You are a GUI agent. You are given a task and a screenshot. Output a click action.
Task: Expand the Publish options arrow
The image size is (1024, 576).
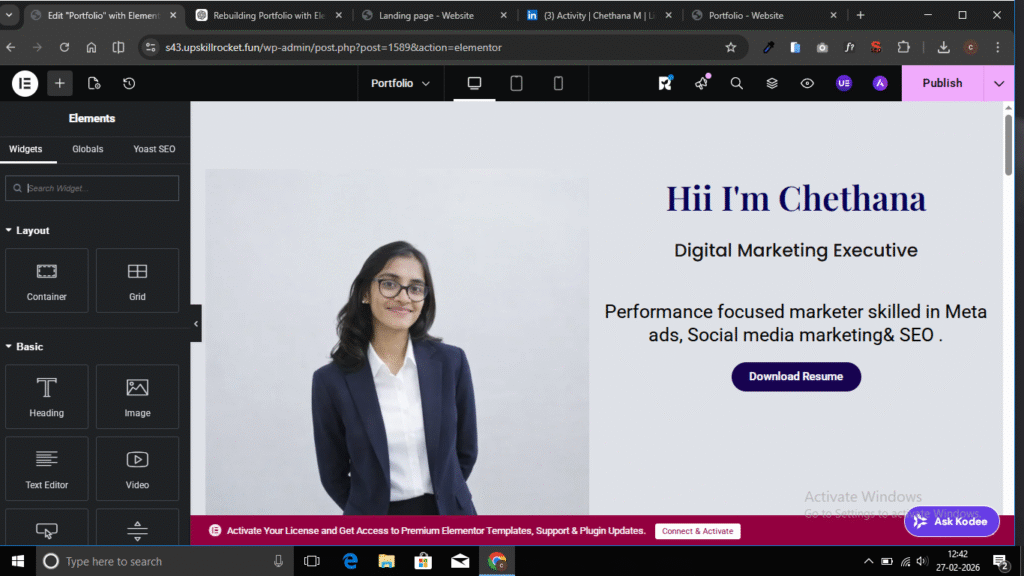998,83
